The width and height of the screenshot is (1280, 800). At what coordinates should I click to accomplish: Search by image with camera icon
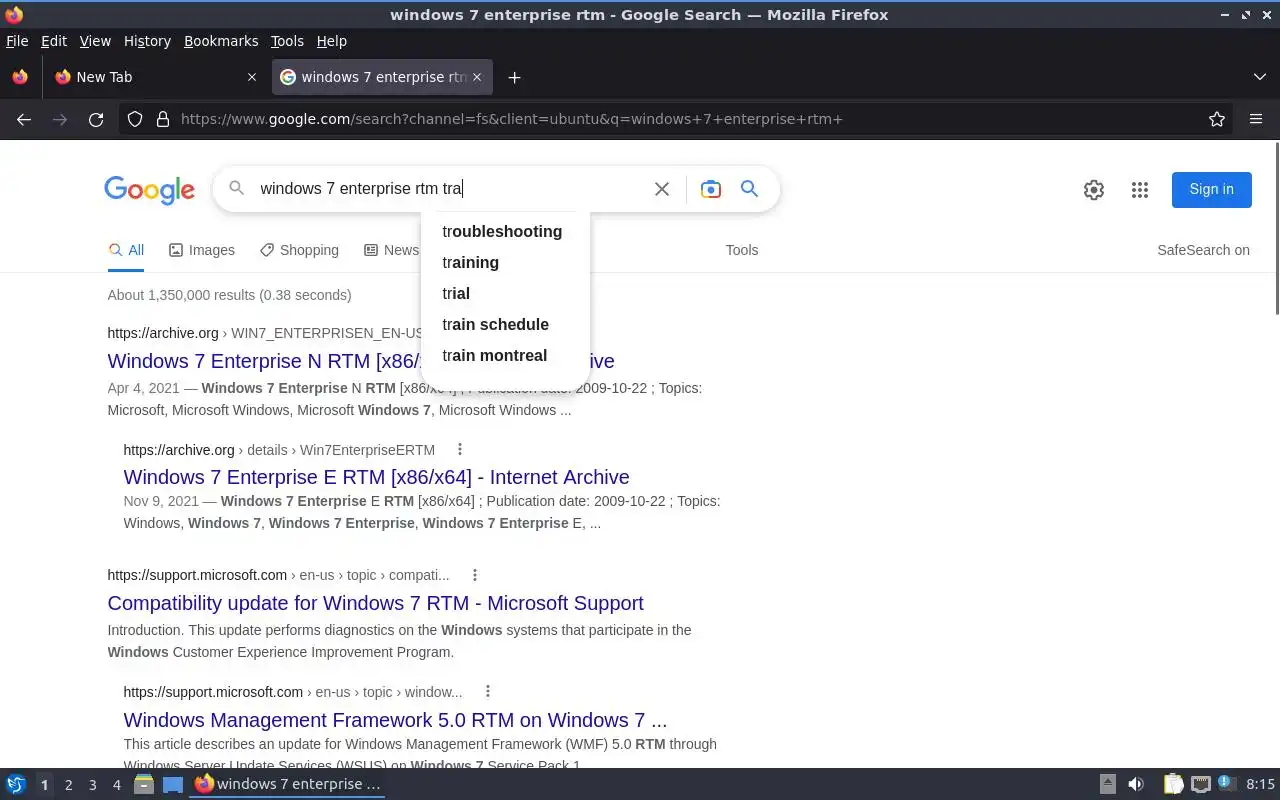(711, 189)
